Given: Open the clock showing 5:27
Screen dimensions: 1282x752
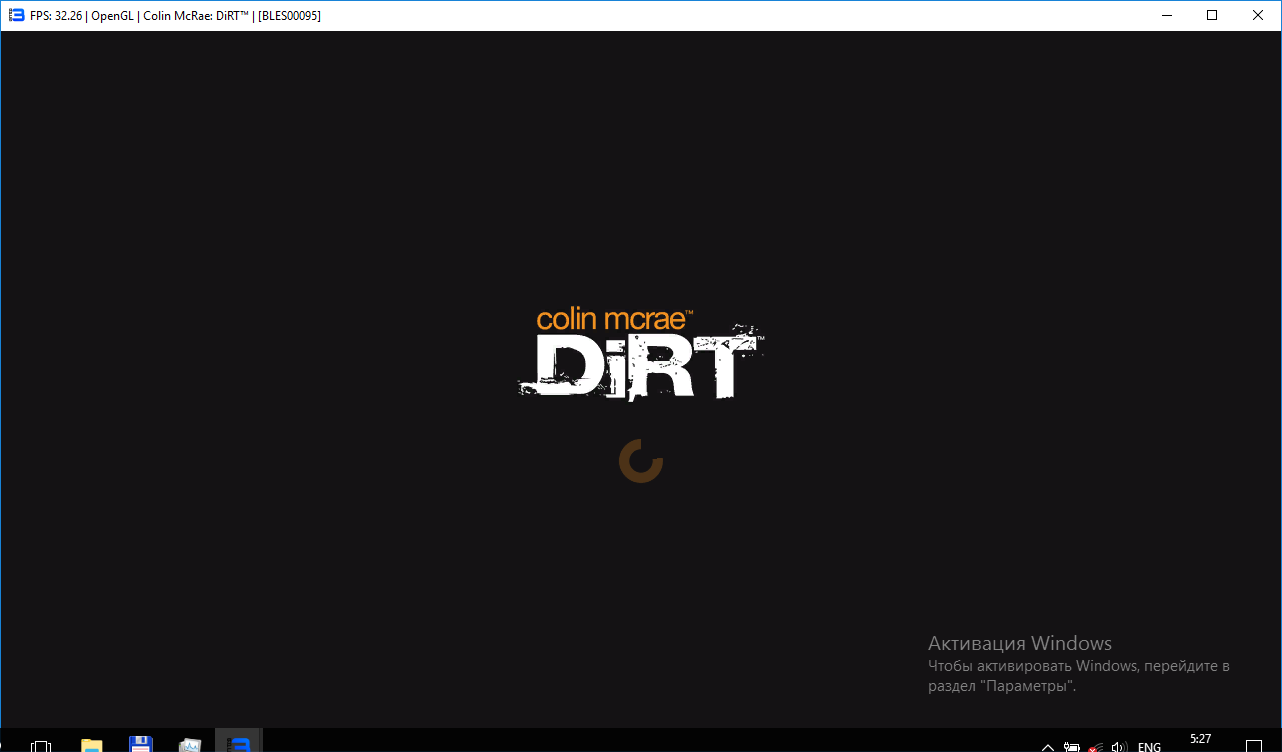Looking at the screenshot, I should pyautogui.click(x=1200, y=740).
